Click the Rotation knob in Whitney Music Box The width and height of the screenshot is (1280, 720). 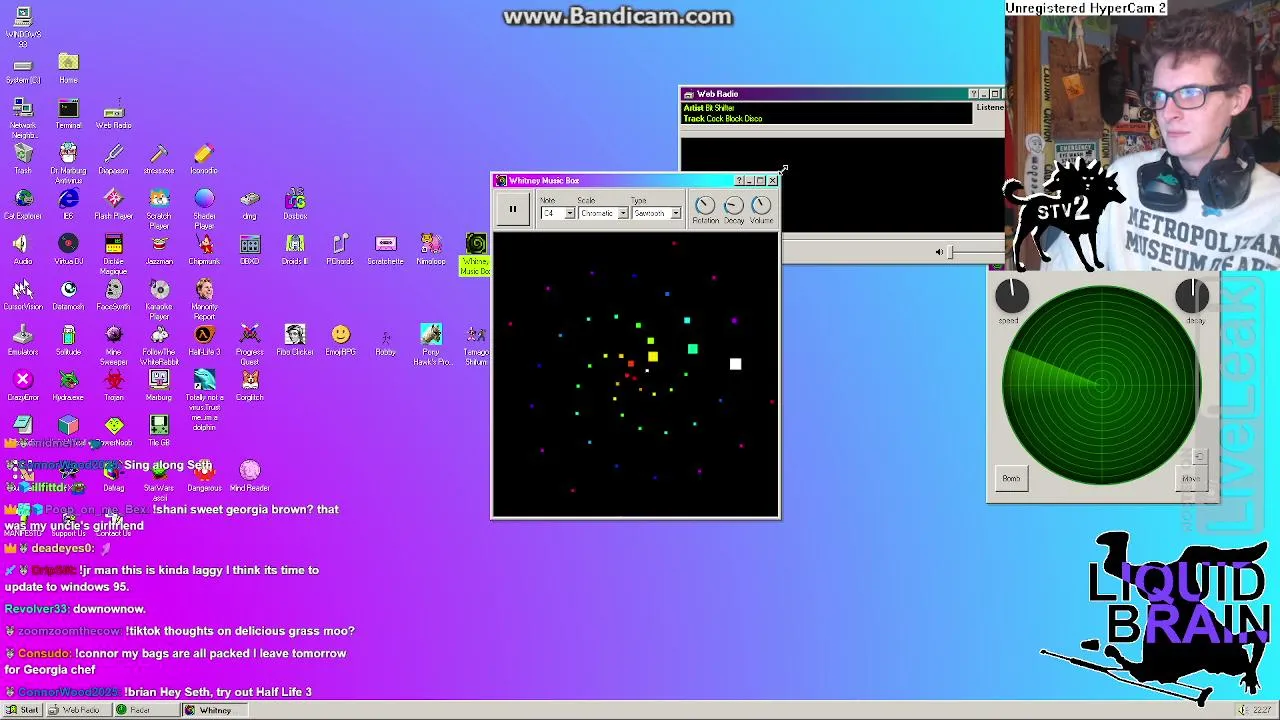[x=705, y=205]
